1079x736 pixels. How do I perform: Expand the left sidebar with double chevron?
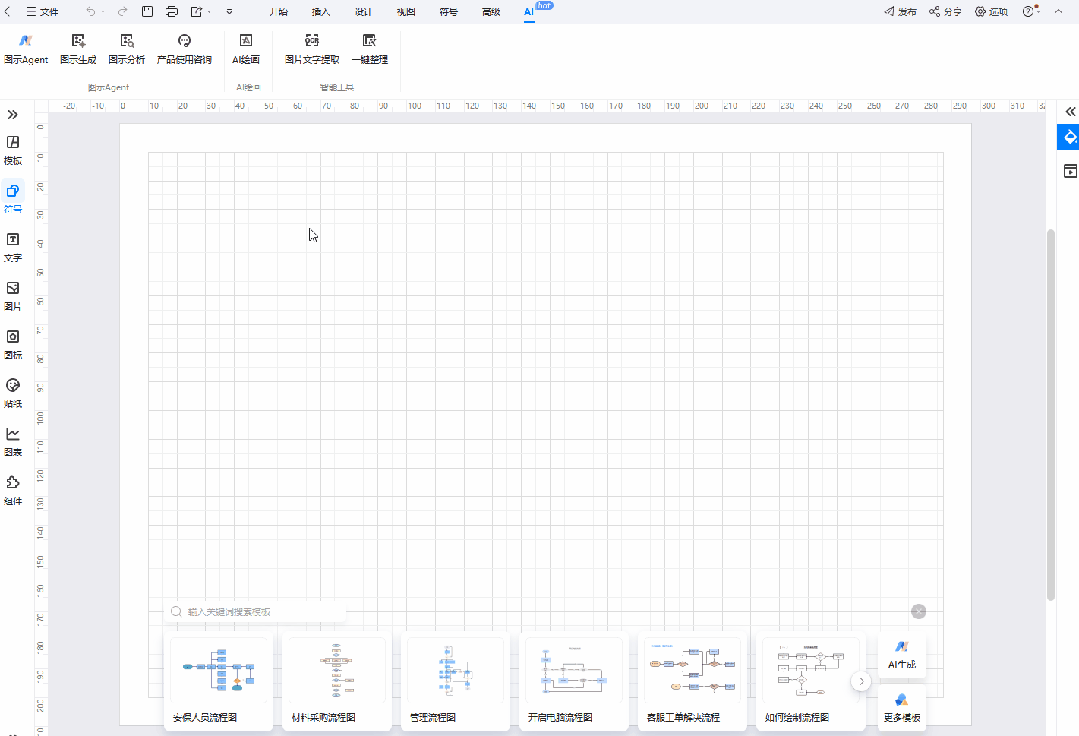pos(13,115)
